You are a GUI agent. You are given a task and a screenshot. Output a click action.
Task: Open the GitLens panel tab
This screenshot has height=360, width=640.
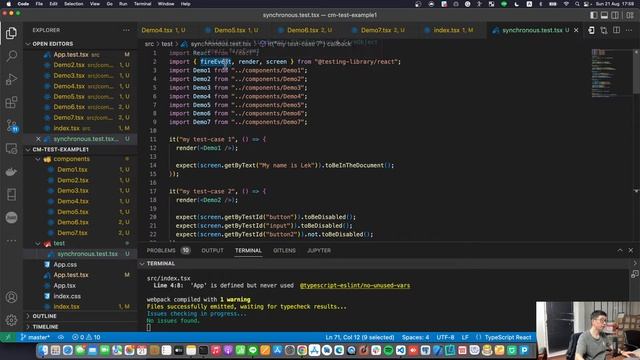[x=284, y=250]
